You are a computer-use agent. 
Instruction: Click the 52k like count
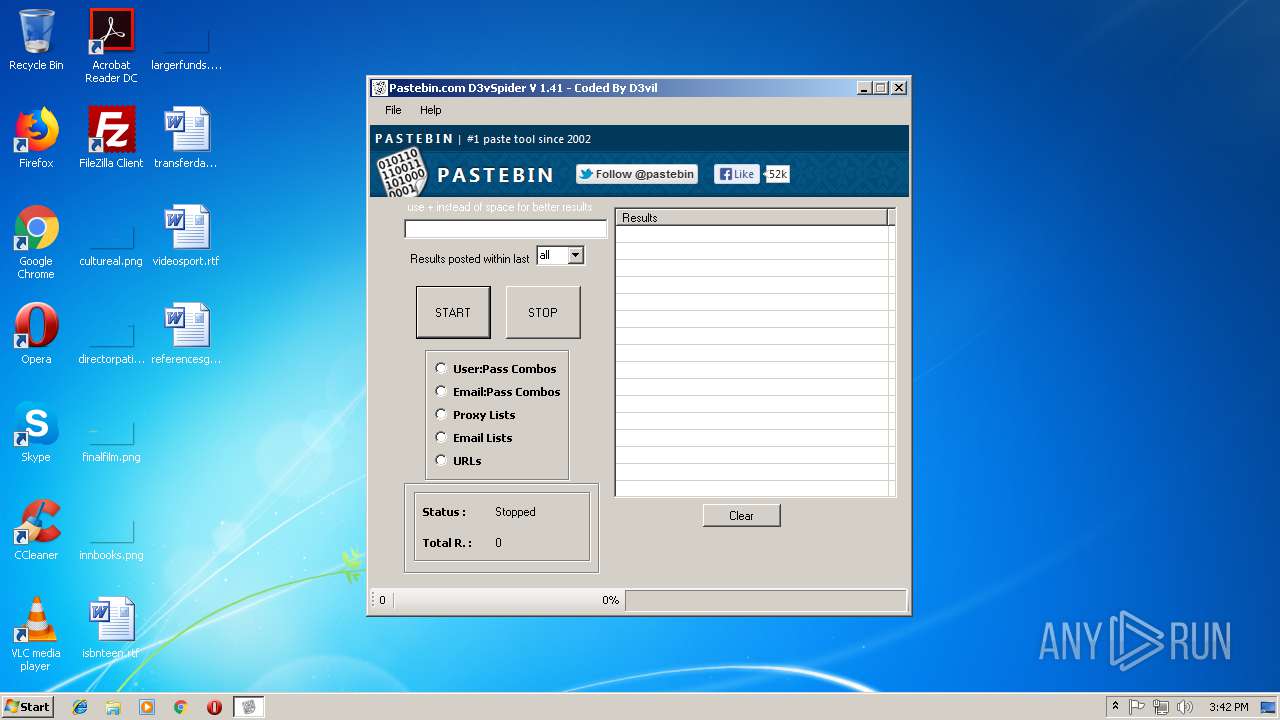tap(777, 174)
